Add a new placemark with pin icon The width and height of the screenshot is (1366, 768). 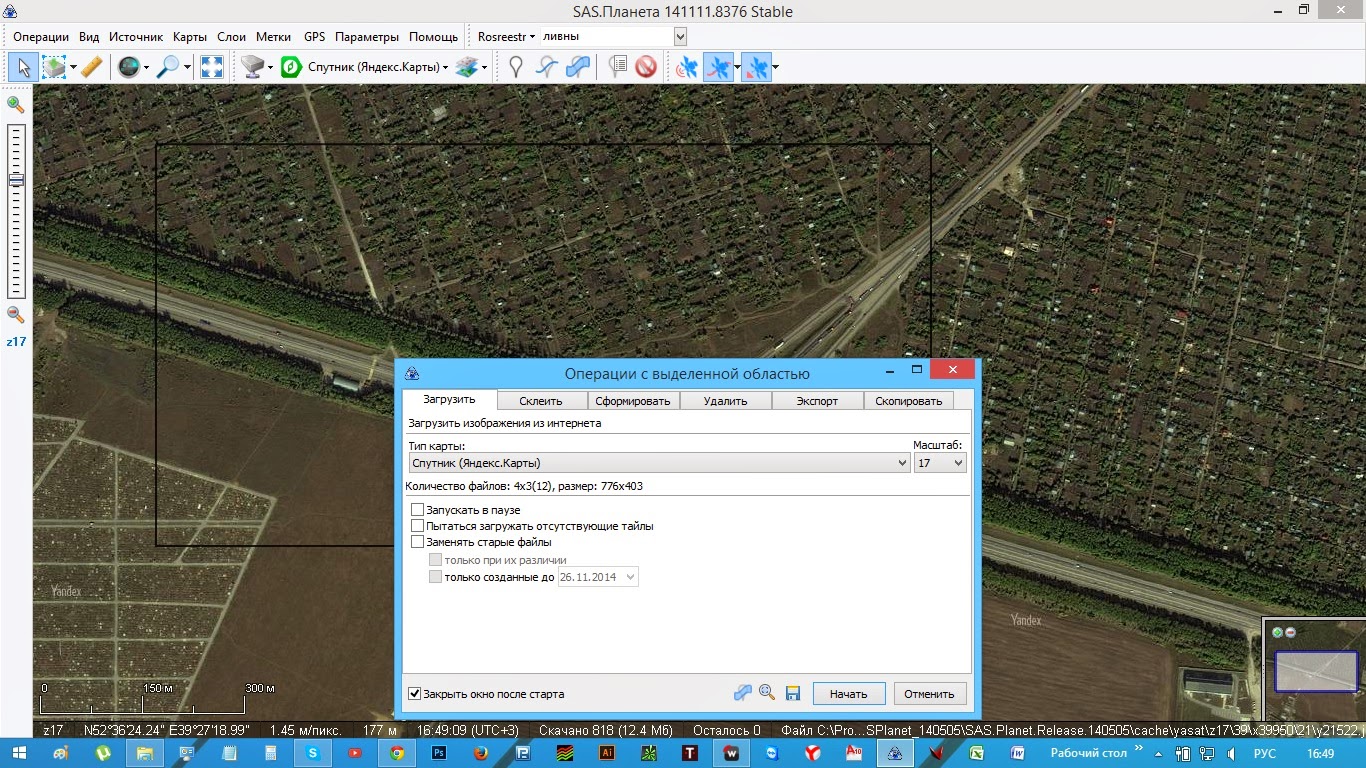516,67
